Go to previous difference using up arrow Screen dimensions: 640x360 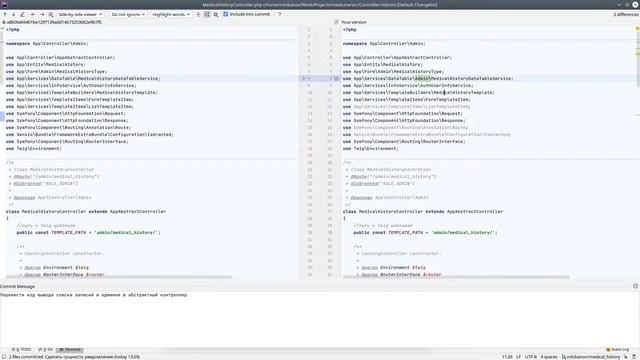click(5, 14)
